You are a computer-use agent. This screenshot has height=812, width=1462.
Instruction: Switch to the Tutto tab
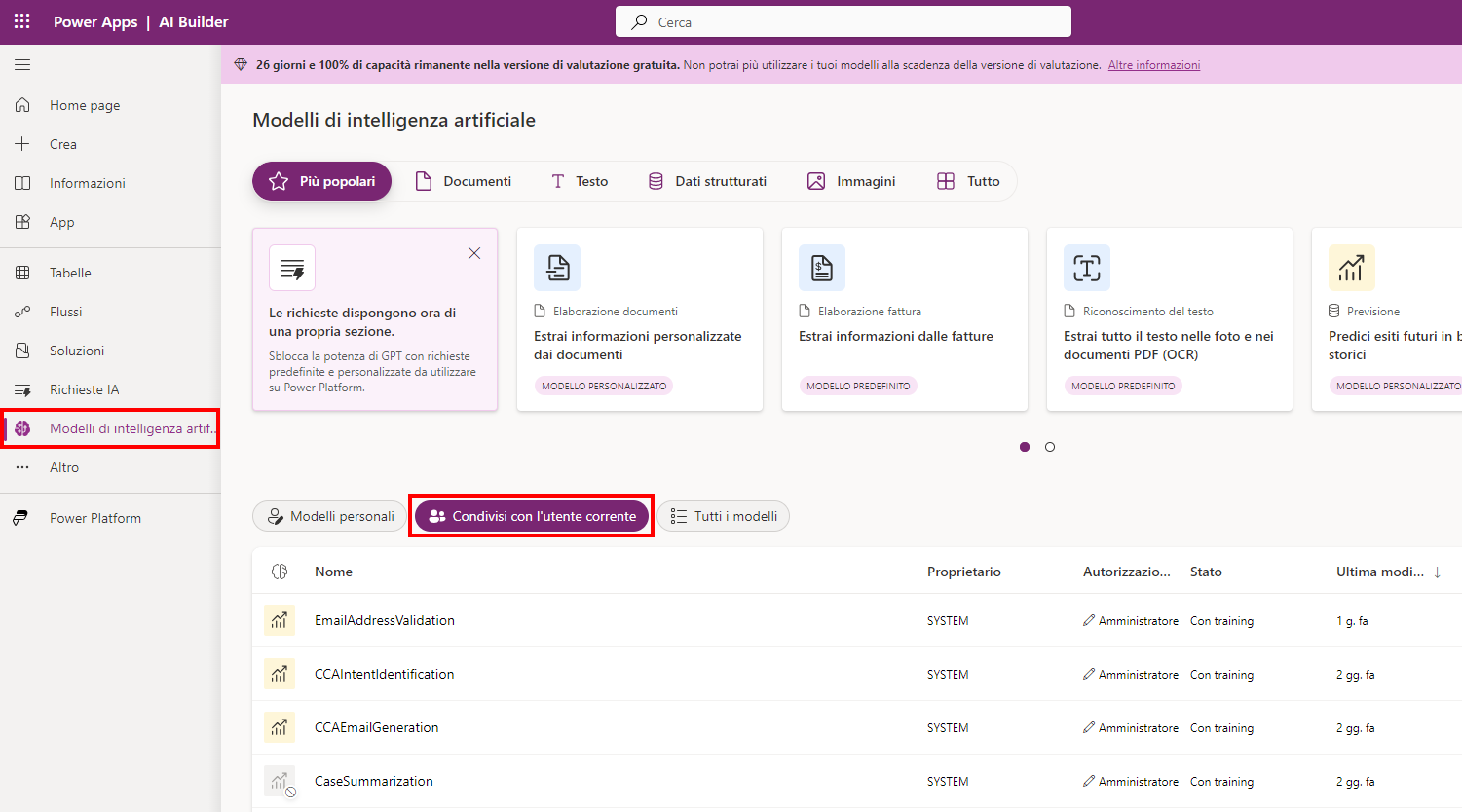click(x=969, y=181)
